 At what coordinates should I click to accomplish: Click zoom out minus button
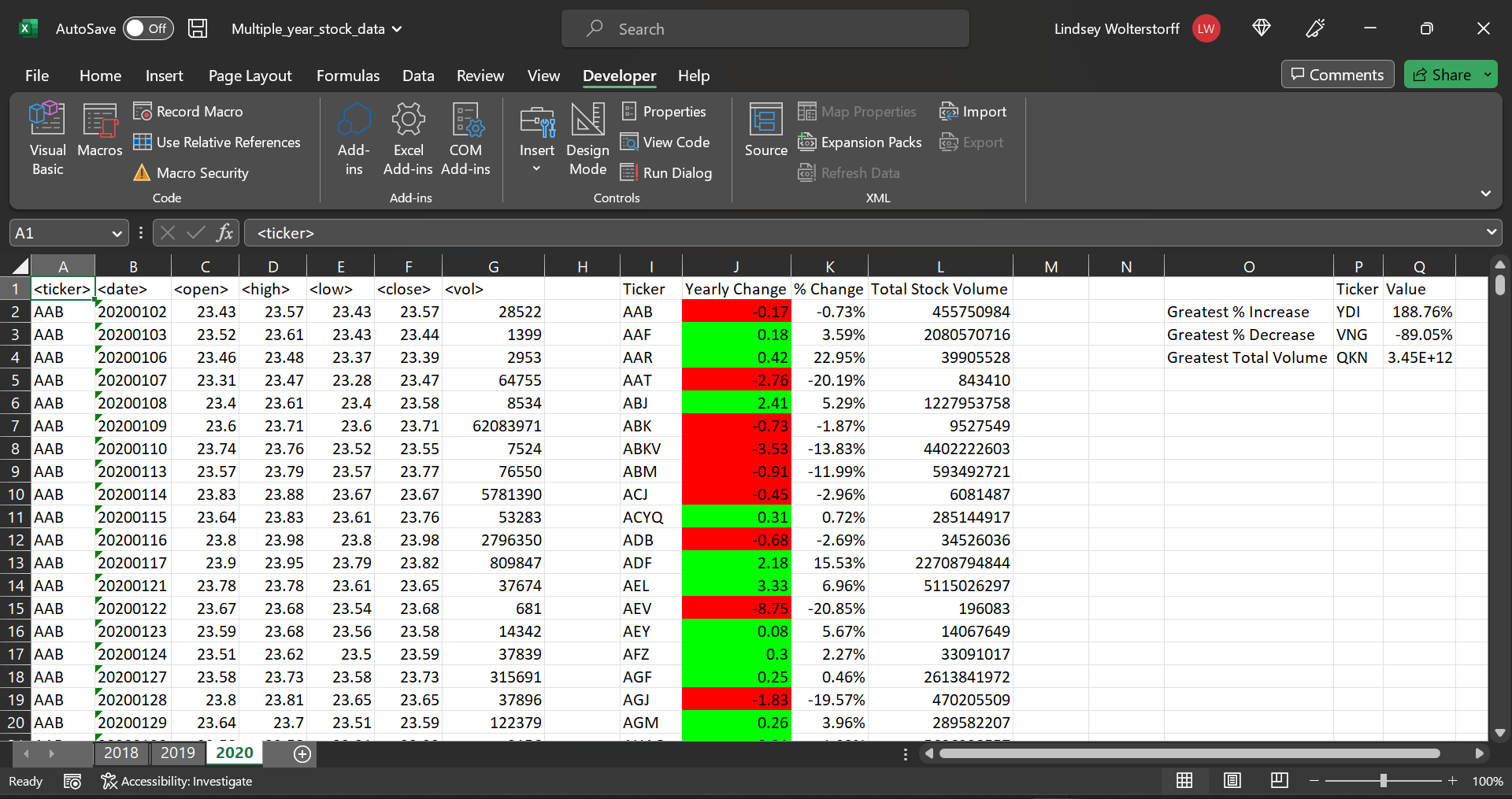(1314, 781)
